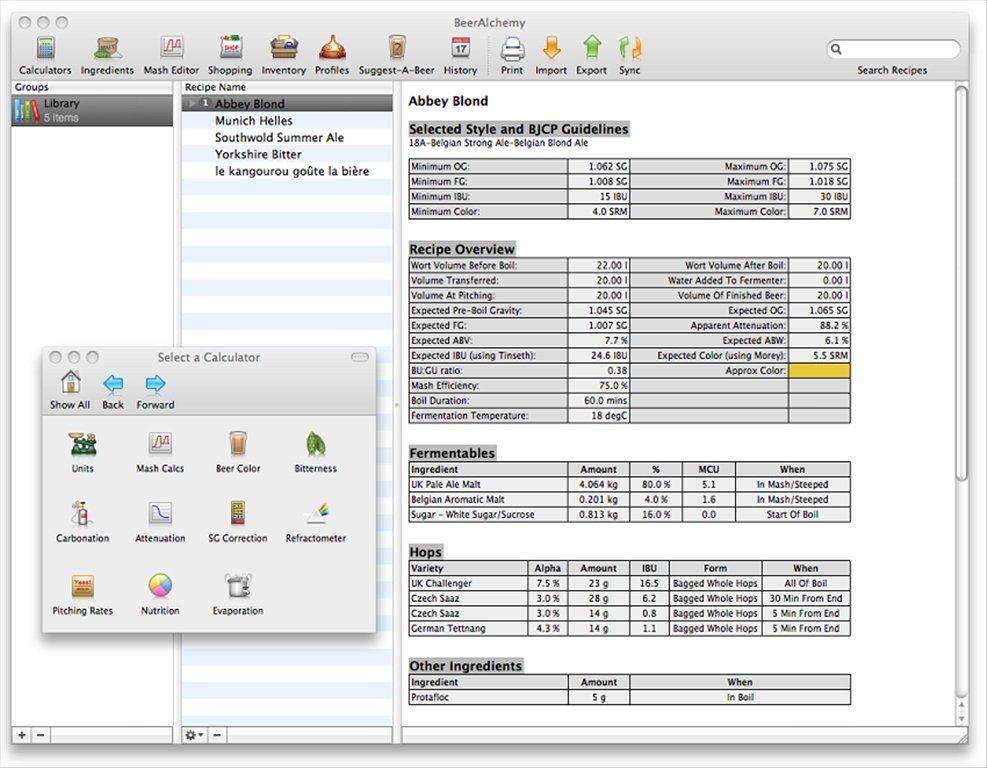Select the Abbey Blond recipe row

287,103
